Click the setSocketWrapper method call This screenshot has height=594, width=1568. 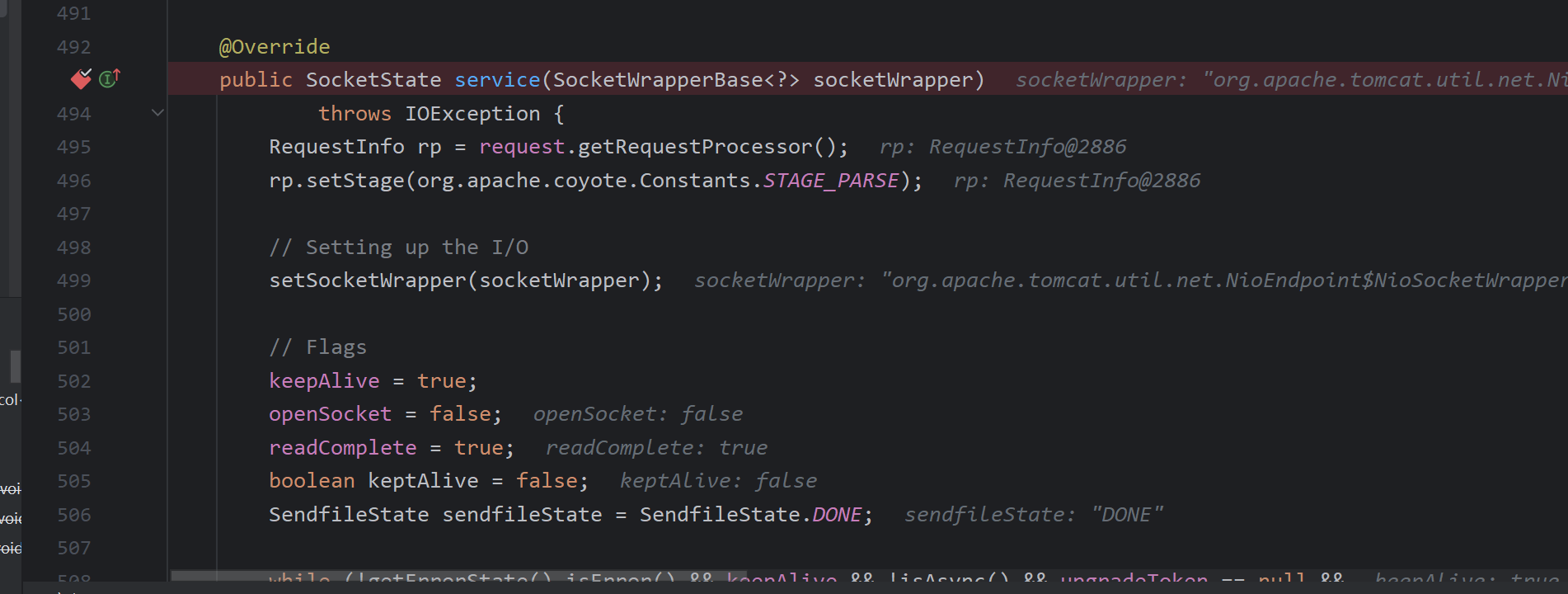(368, 280)
